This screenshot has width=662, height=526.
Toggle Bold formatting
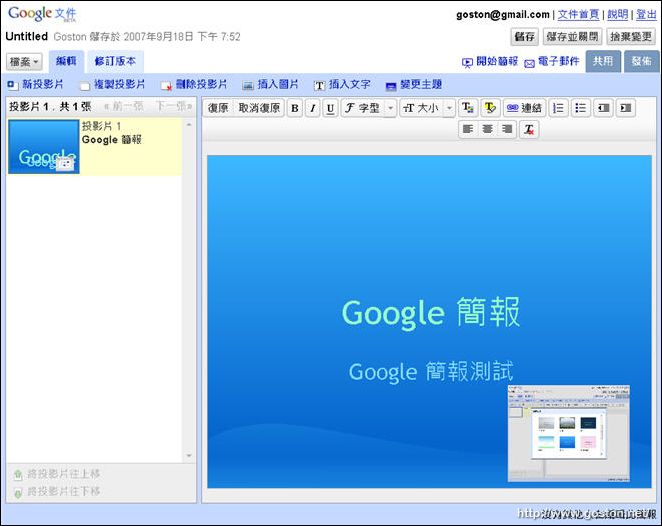[295, 108]
